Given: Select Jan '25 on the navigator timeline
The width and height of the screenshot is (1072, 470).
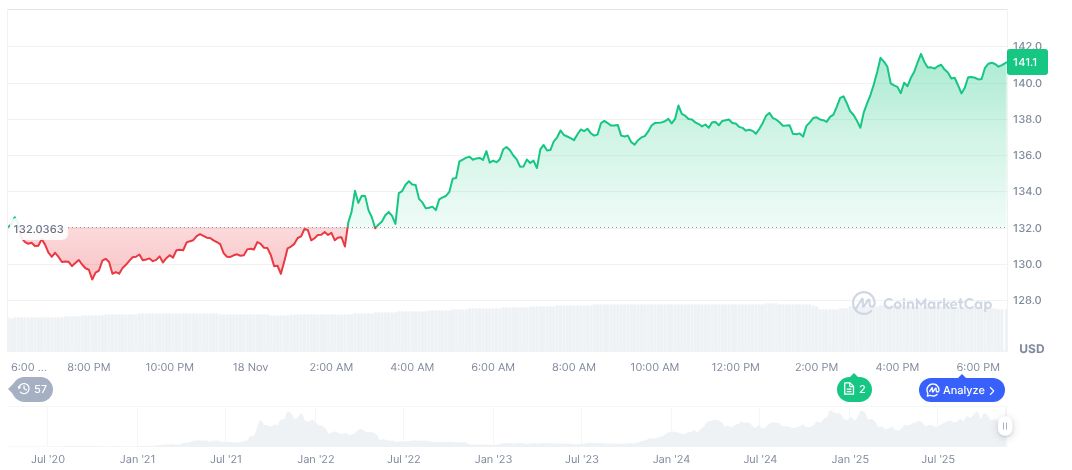Looking at the screenshot, I should 850,459.
